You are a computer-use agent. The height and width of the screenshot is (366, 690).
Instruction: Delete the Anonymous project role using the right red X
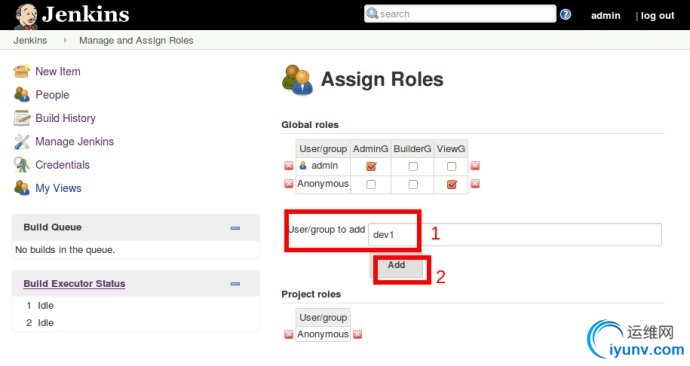pos(357,334)
